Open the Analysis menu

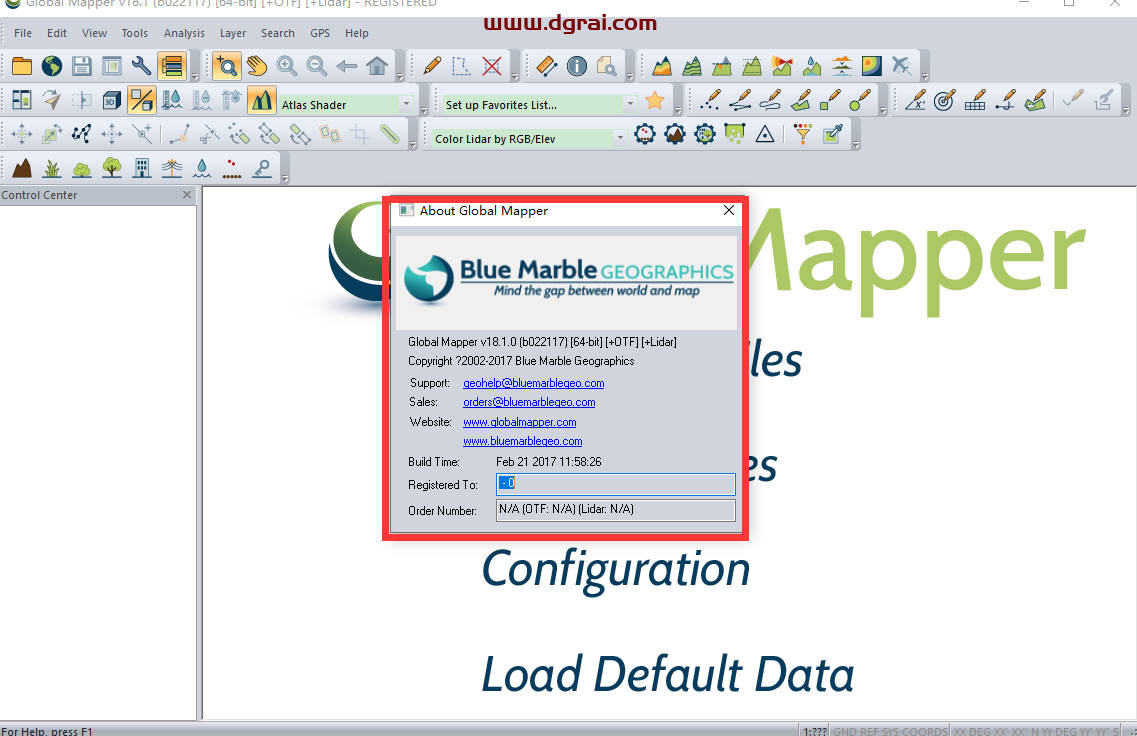coord(184,33)
